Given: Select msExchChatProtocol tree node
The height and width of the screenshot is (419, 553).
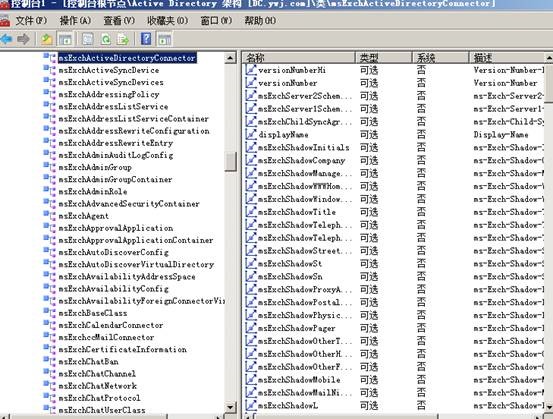Looking at the screenshot, I should click(x=99, y=398).
